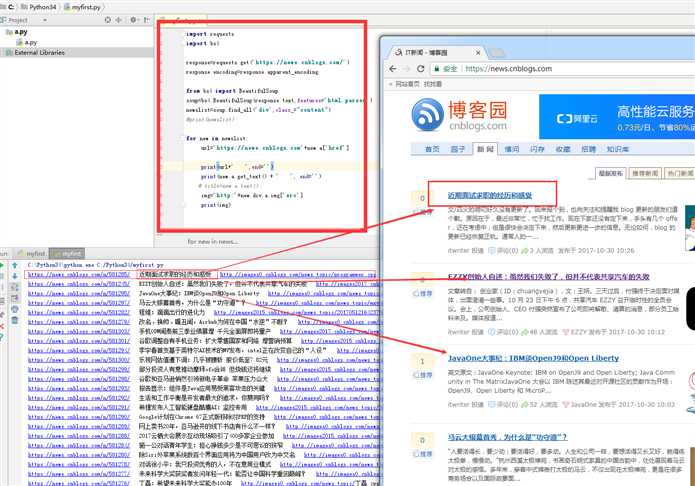Open the 知识库 navigation tab on cnblogs
This screenshot has width=695, height=486.
[x=617, y=149]
